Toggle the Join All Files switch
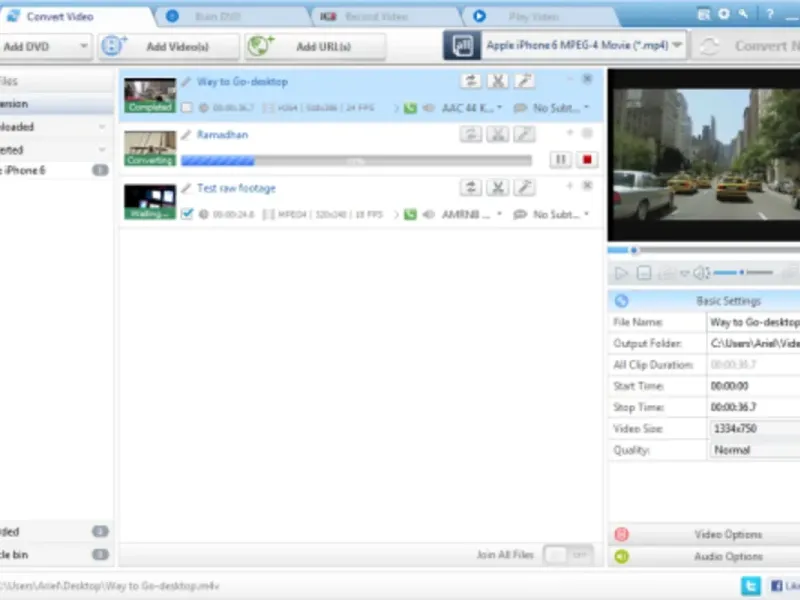Image resolution: width=800 pixels, height=600 pixels. coord(568,555)
